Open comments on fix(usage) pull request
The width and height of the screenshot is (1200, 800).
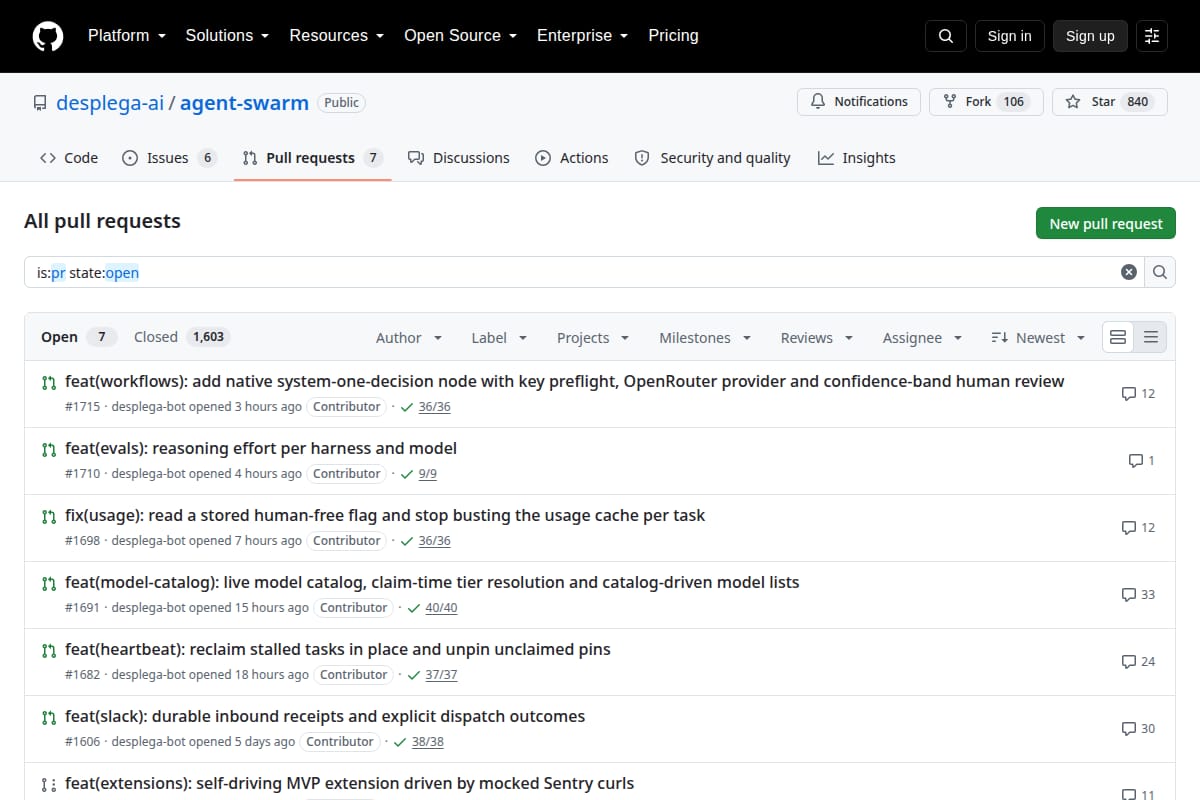1138,528
